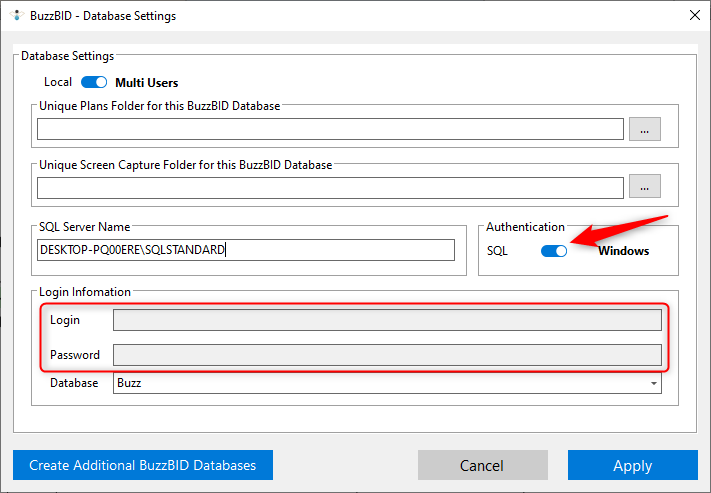The image size is (711, 493).
Task: Apply the database settings
Action: coord(632,465)
